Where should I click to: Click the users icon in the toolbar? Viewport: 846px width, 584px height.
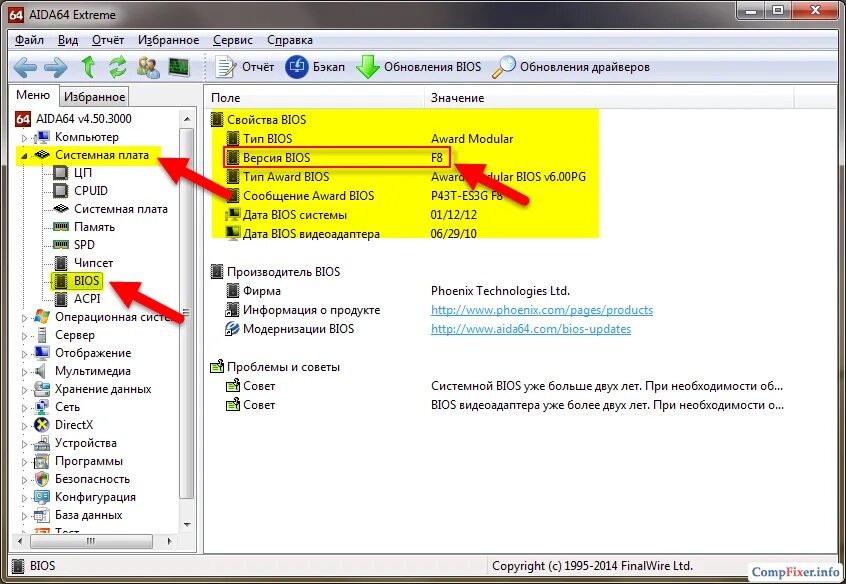pyautogui.click(x=148, y=67)
